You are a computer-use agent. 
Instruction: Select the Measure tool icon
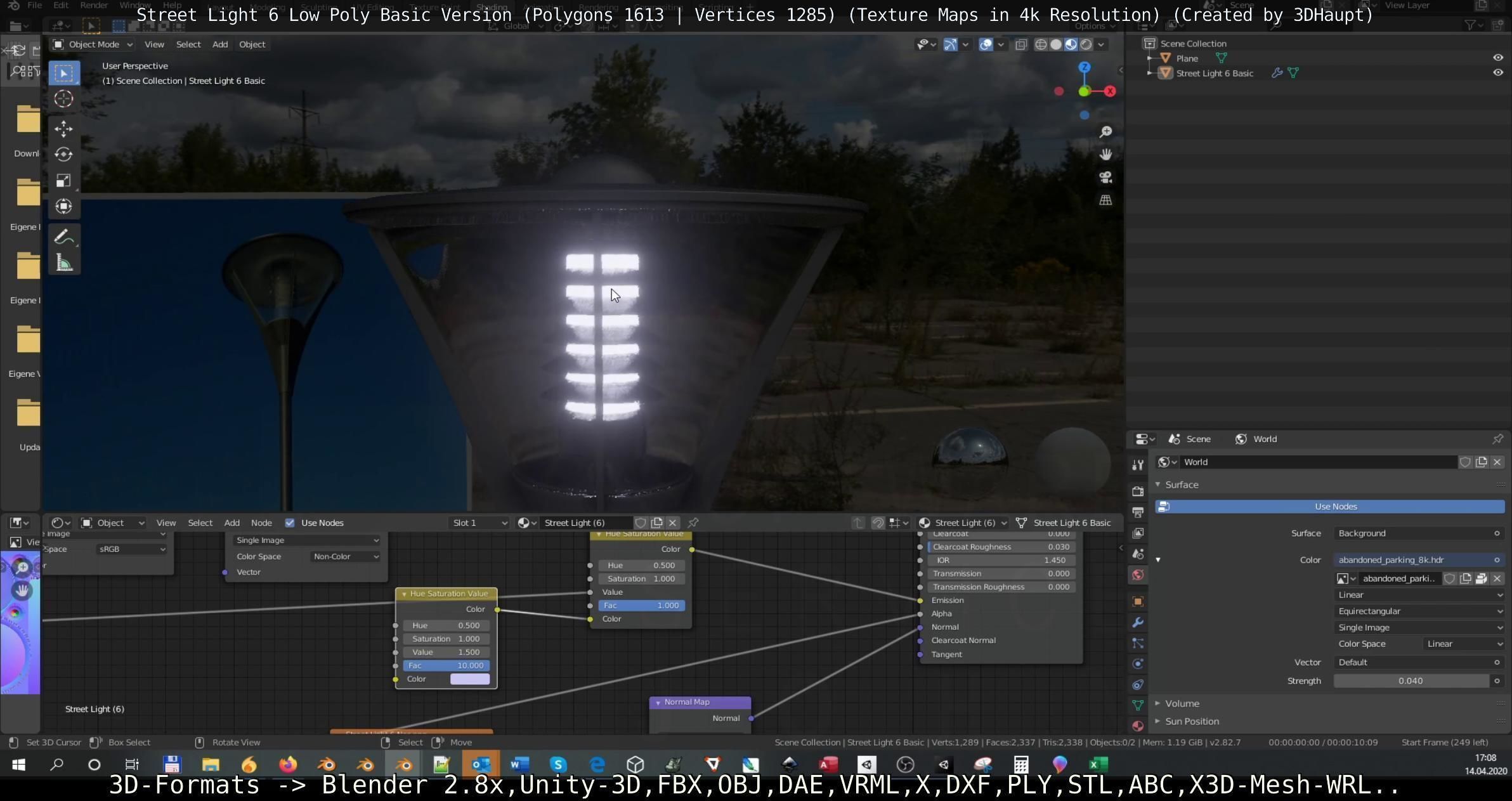click(x=63, y=263)
